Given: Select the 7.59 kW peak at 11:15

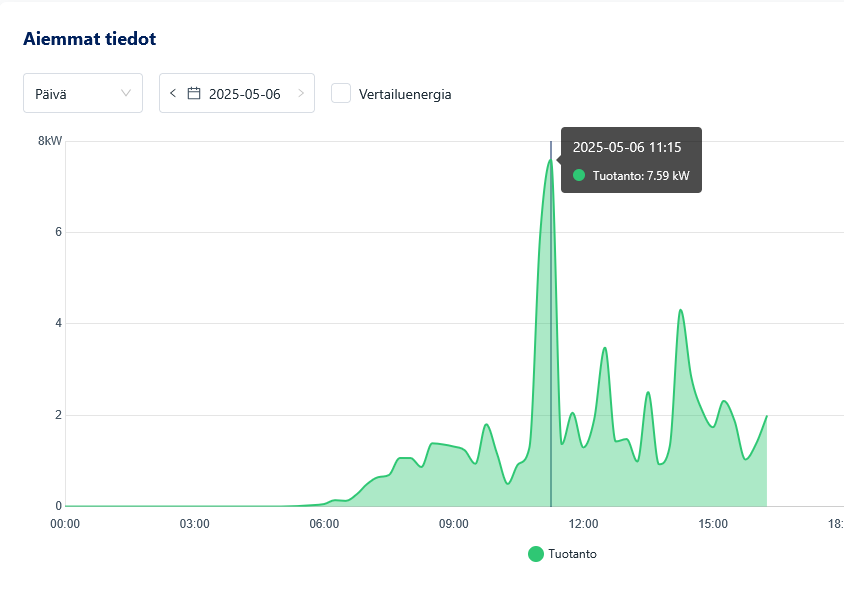Looking at the screenshot, I should click(550, 160).
